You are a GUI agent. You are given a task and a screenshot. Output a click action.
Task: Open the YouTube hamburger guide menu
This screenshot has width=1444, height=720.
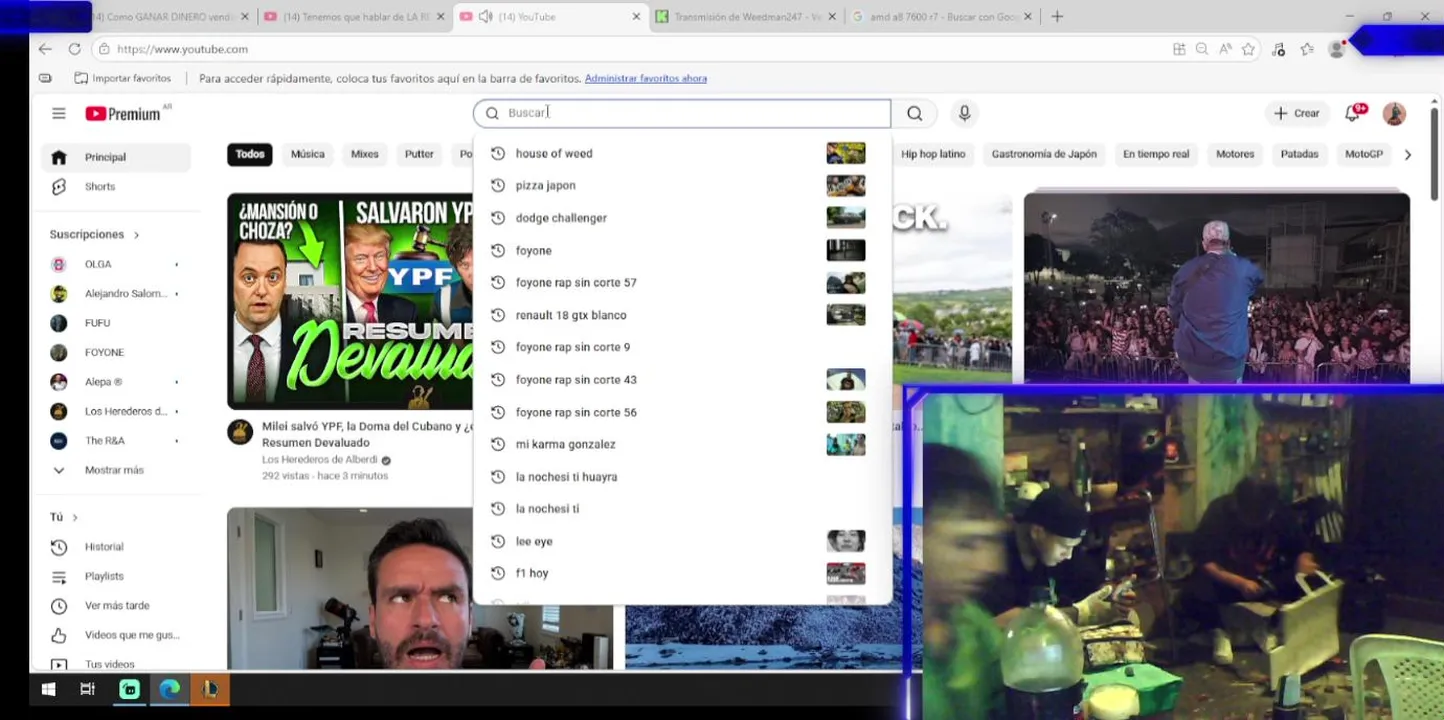pos(59,114)
